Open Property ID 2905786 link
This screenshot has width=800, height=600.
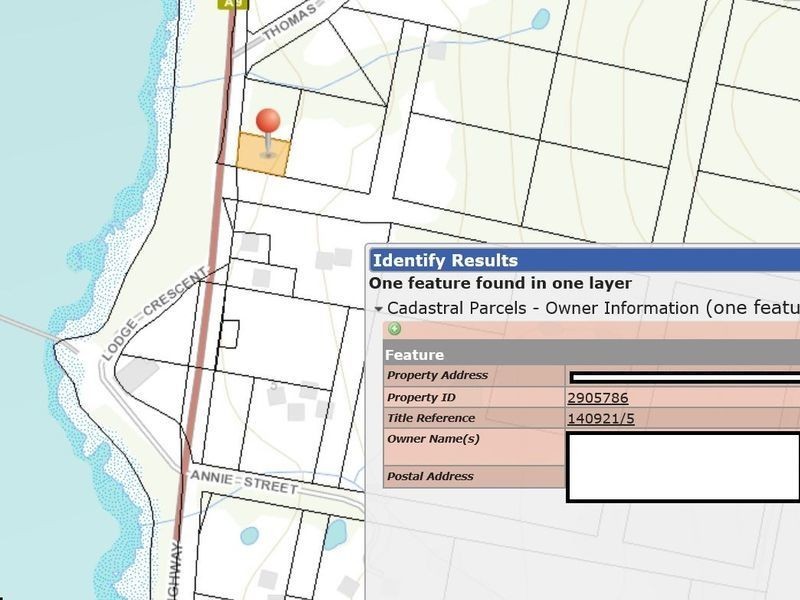(x=597, y=398)
